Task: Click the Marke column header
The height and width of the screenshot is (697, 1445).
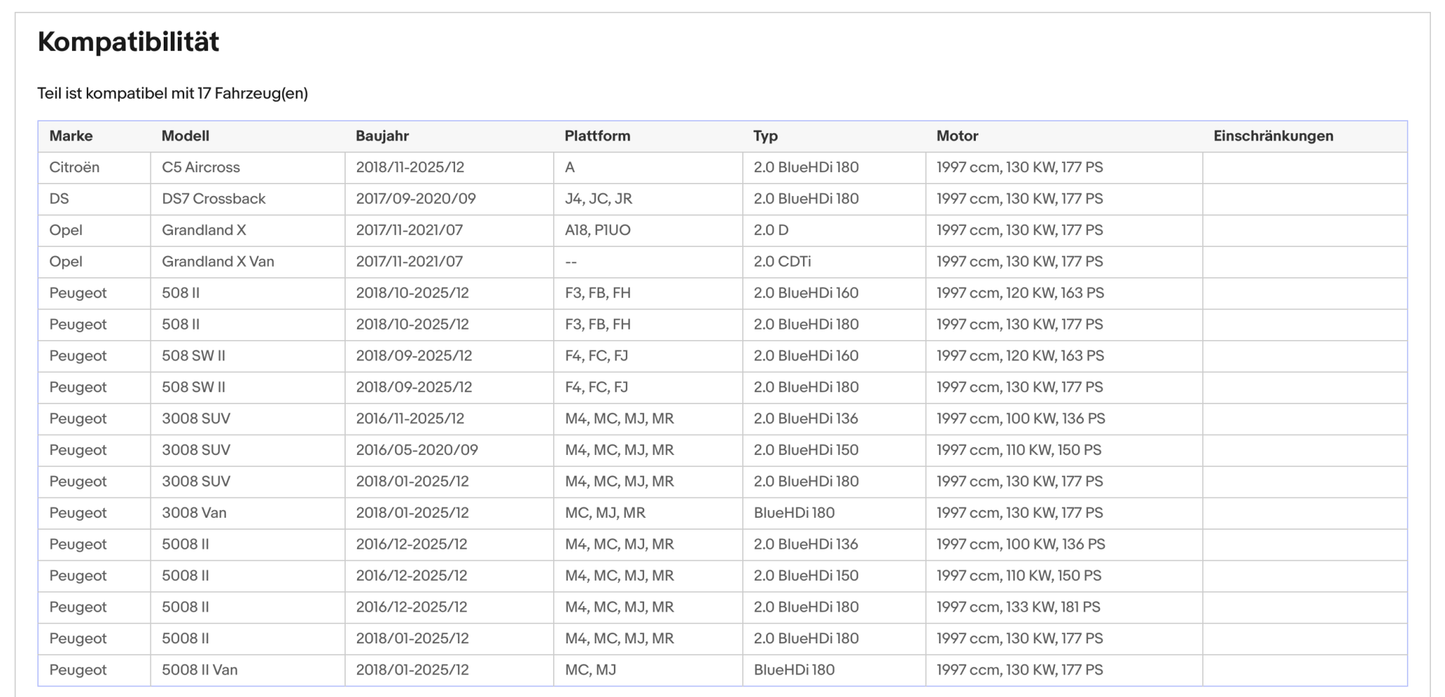Action: tap(71, 136)
